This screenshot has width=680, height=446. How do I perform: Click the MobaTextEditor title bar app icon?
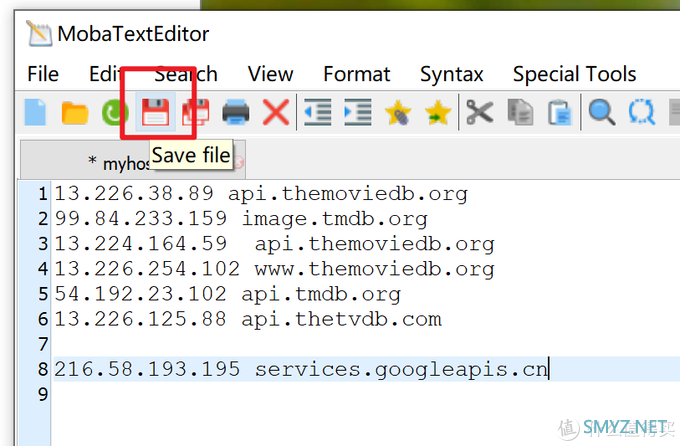tap(39, 33)
